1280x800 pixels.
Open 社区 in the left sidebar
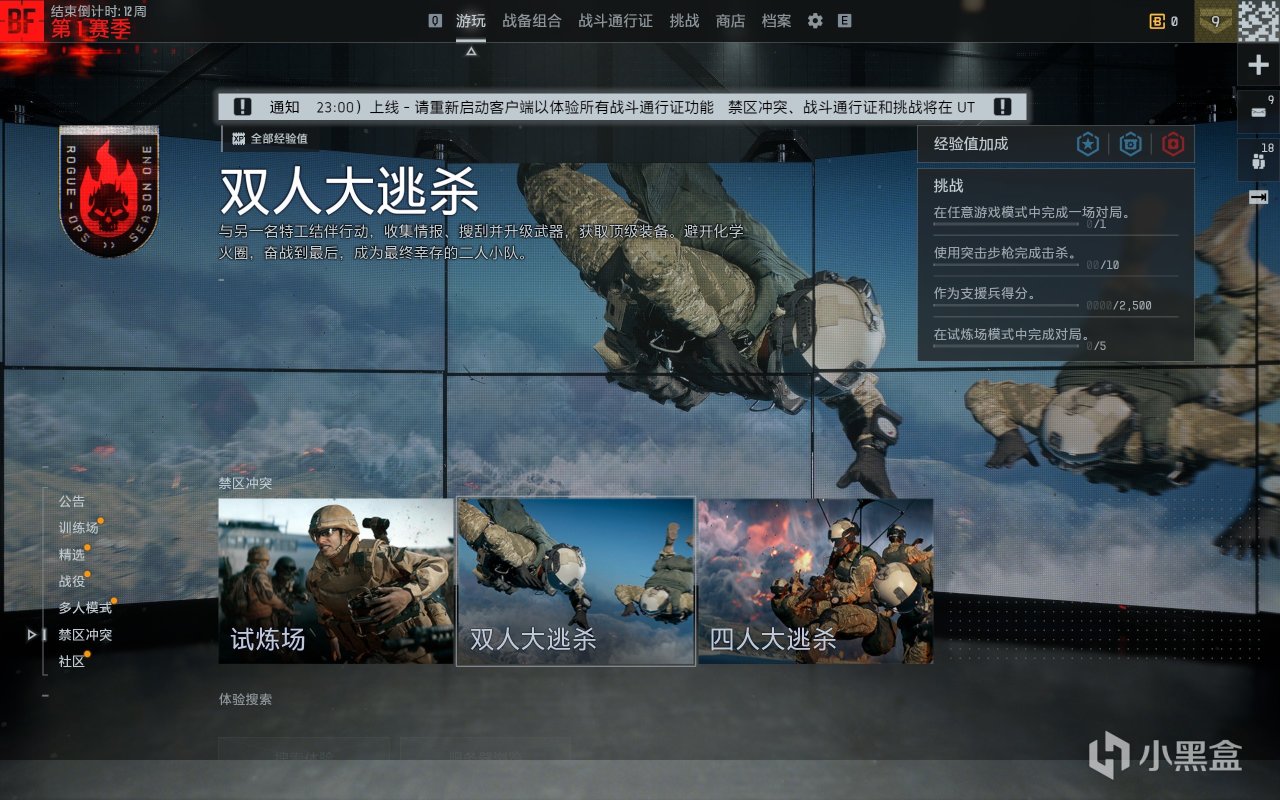pyautogui.click(x=72, y=661)
